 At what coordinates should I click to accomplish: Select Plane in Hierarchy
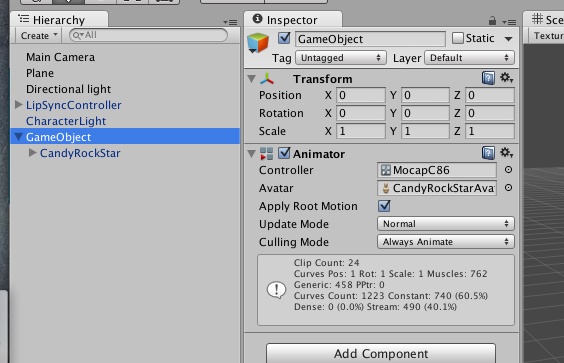point(40,73)
